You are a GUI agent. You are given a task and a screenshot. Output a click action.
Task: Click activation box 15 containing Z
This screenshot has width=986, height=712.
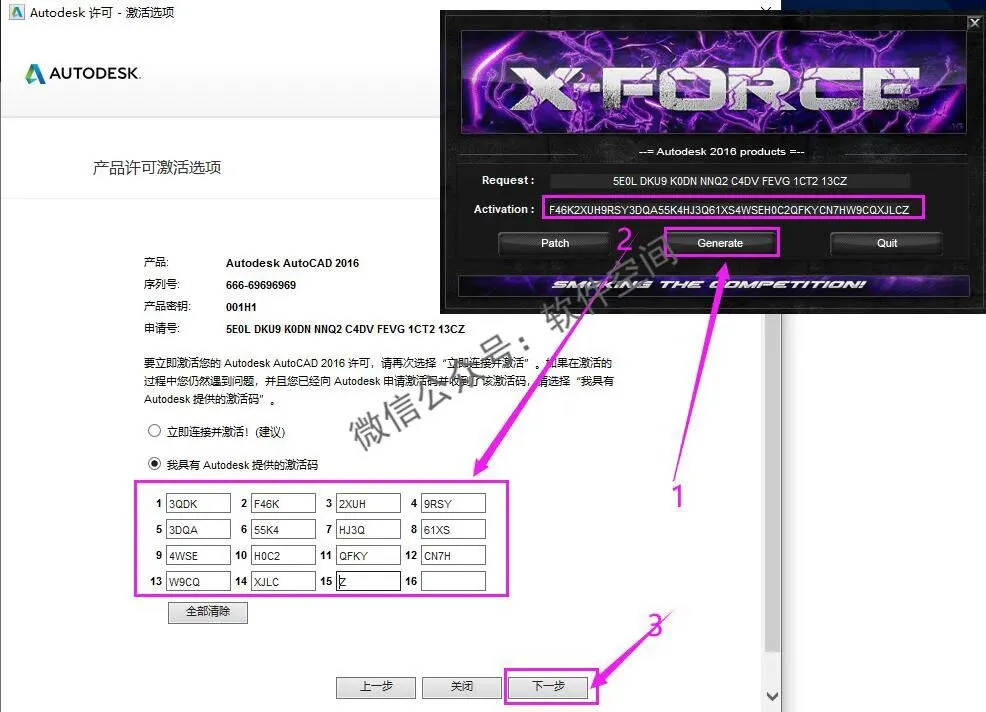coord(368,581)
